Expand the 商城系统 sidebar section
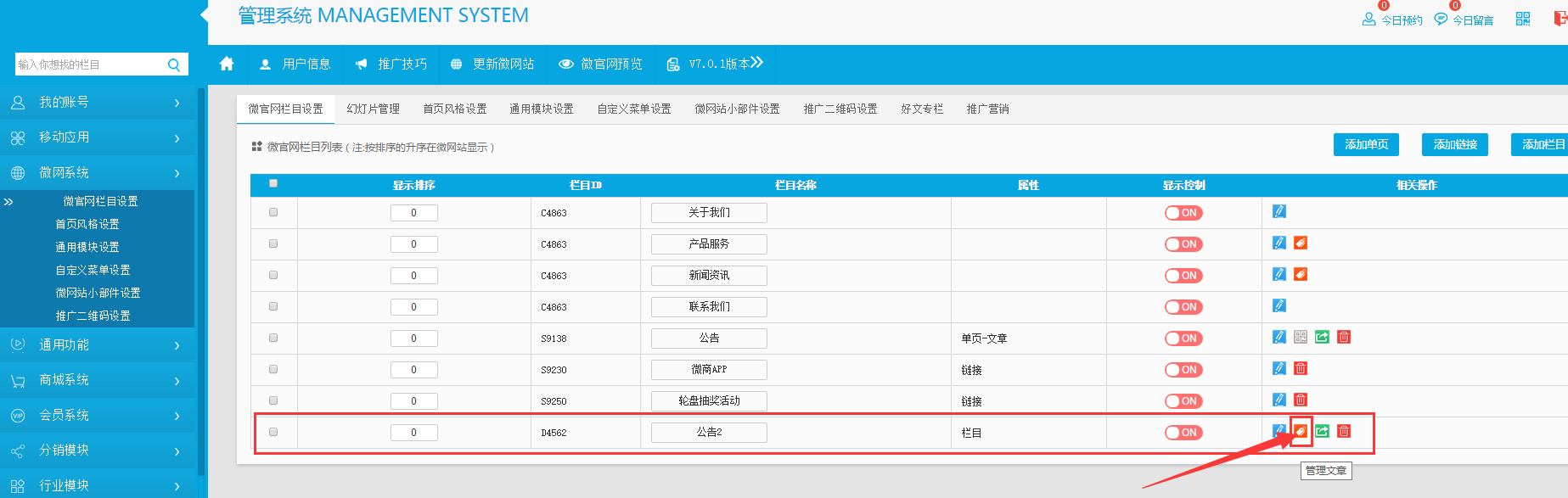This screenshot has width=1568, height=498. [x=98, y=380]
